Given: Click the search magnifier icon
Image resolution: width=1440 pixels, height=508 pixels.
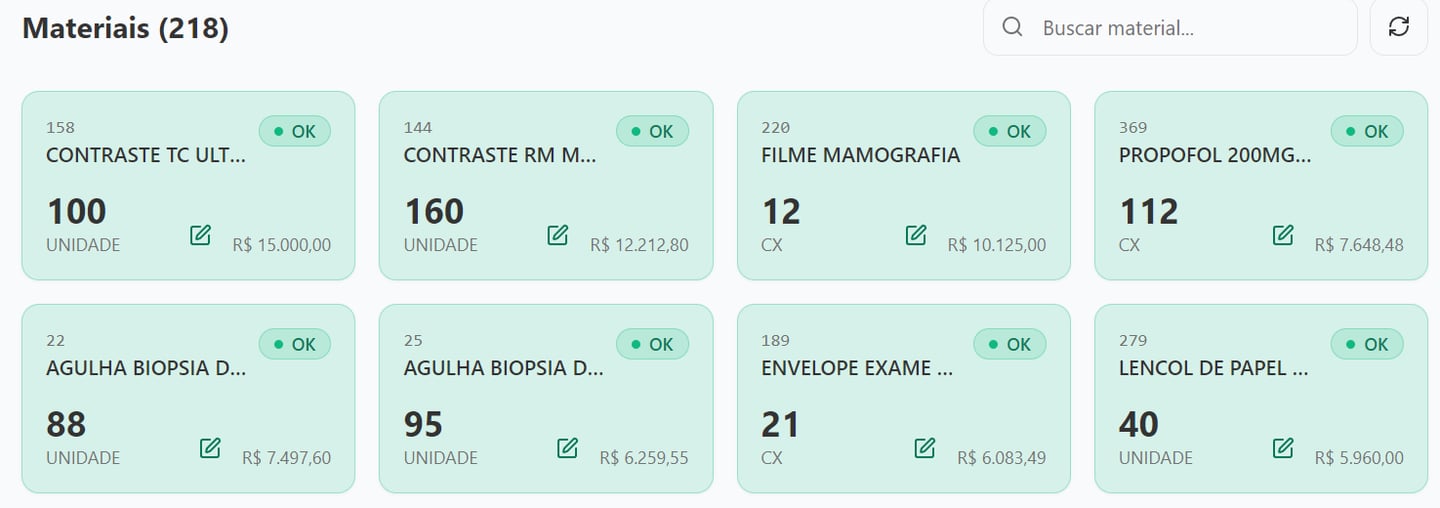Looking at the screenshot, I should (x=1012, y=27).
